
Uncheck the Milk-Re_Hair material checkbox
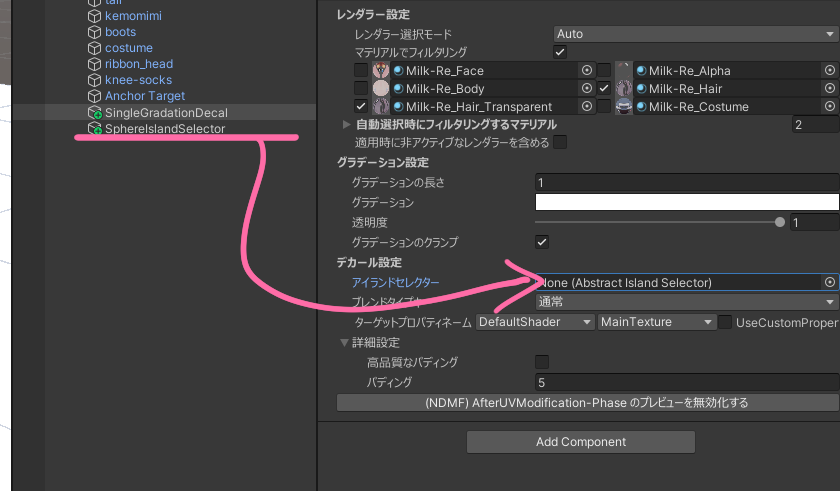tap(604, 89)
